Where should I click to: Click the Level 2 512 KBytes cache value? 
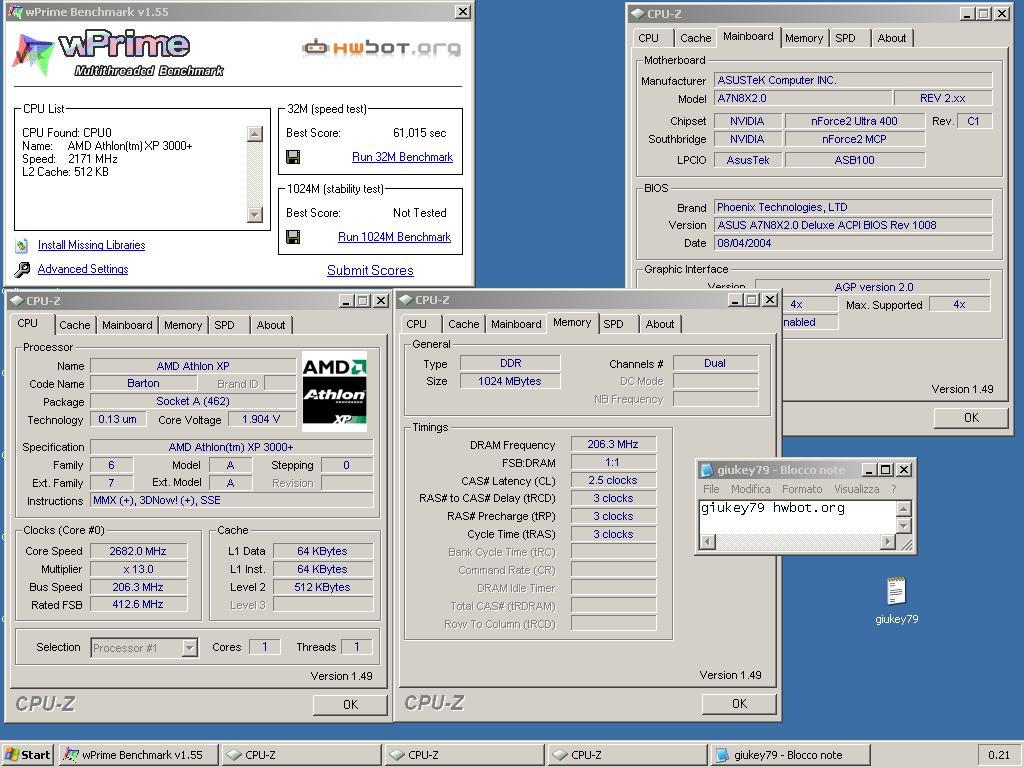[x=323, y=587]
